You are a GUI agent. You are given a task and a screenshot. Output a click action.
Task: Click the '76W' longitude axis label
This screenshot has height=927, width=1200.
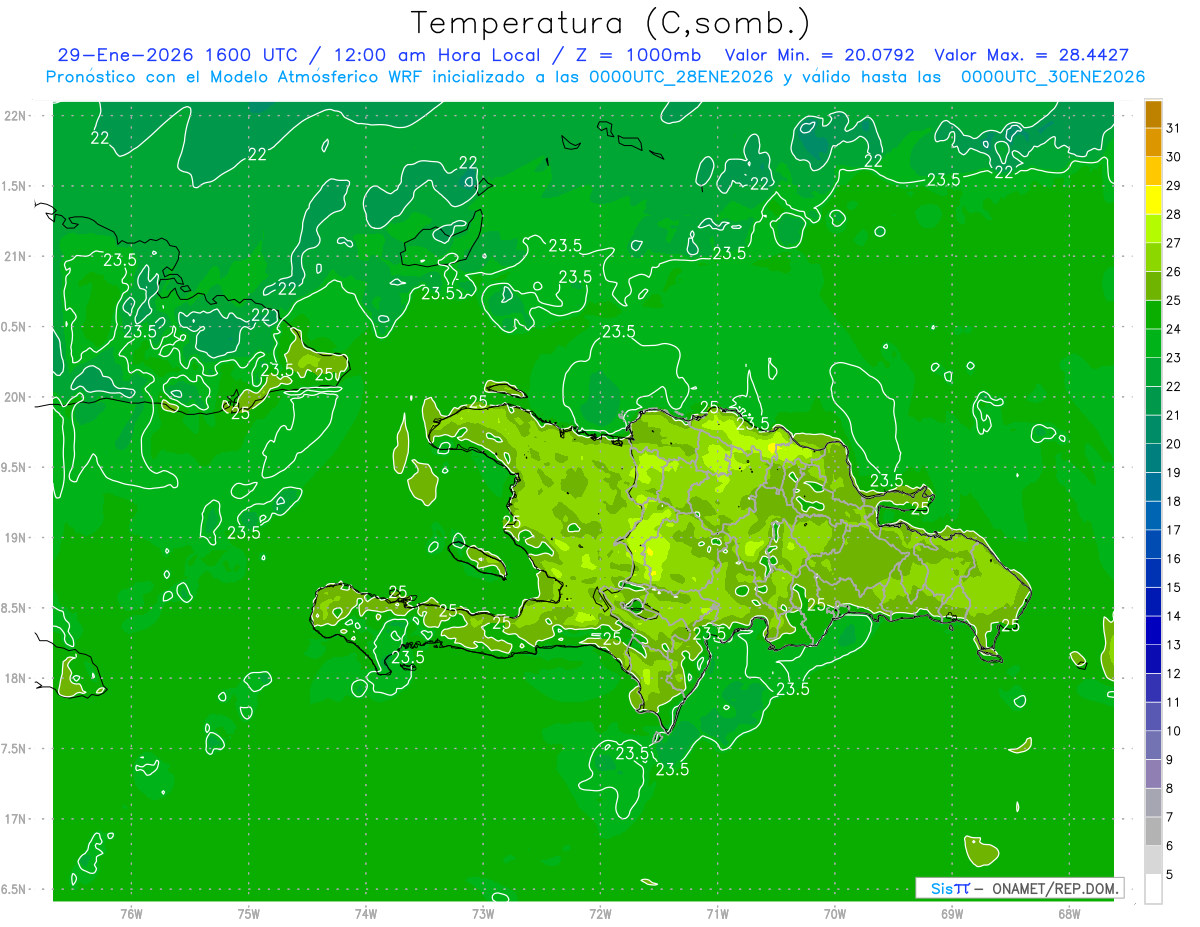click(x=131, y=914)
